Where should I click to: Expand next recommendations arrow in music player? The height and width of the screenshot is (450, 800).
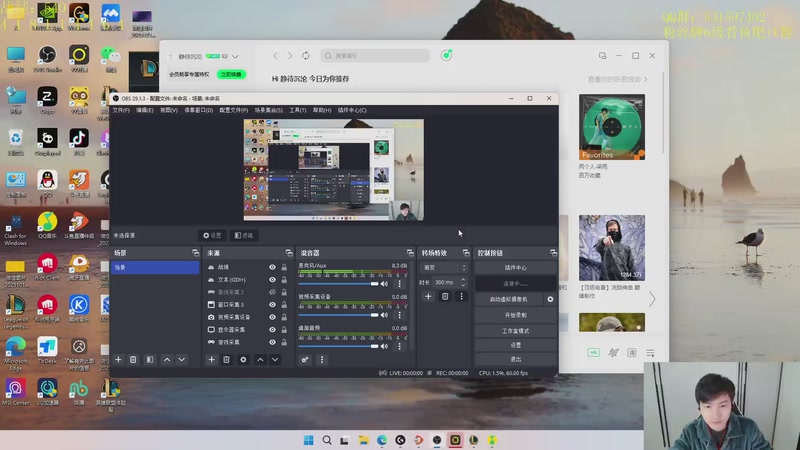coord(652,299)
